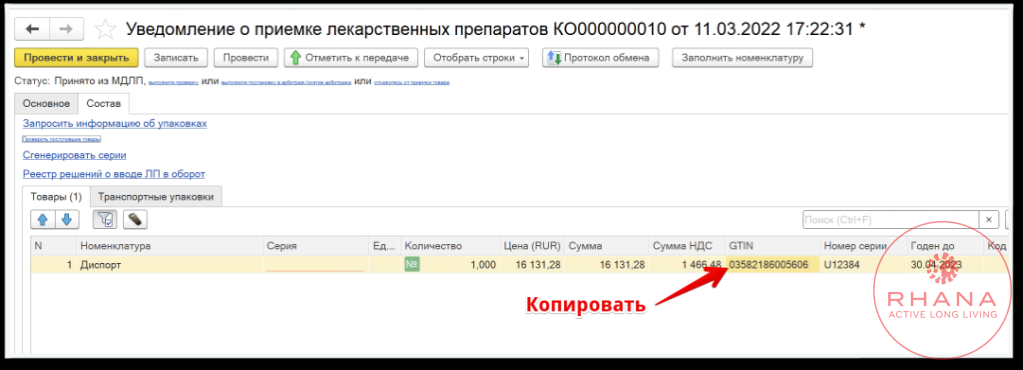
Task: Open the Отобрать строки dropdown
Action: [x=476, y=57]
